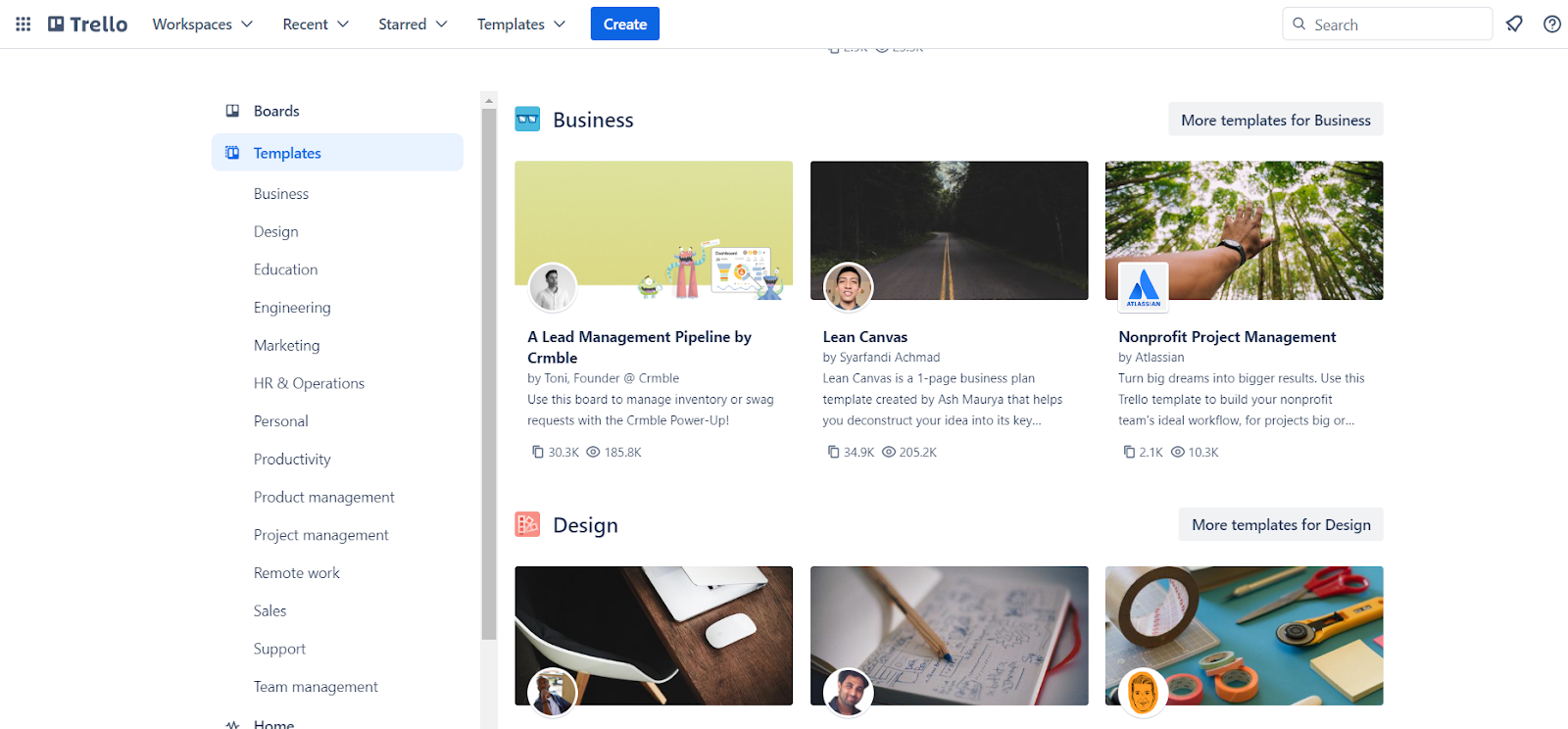Click copies icon beside 2.1K
The height and width of the screenshot is (729, 1568).
[x=1129, y=452]
